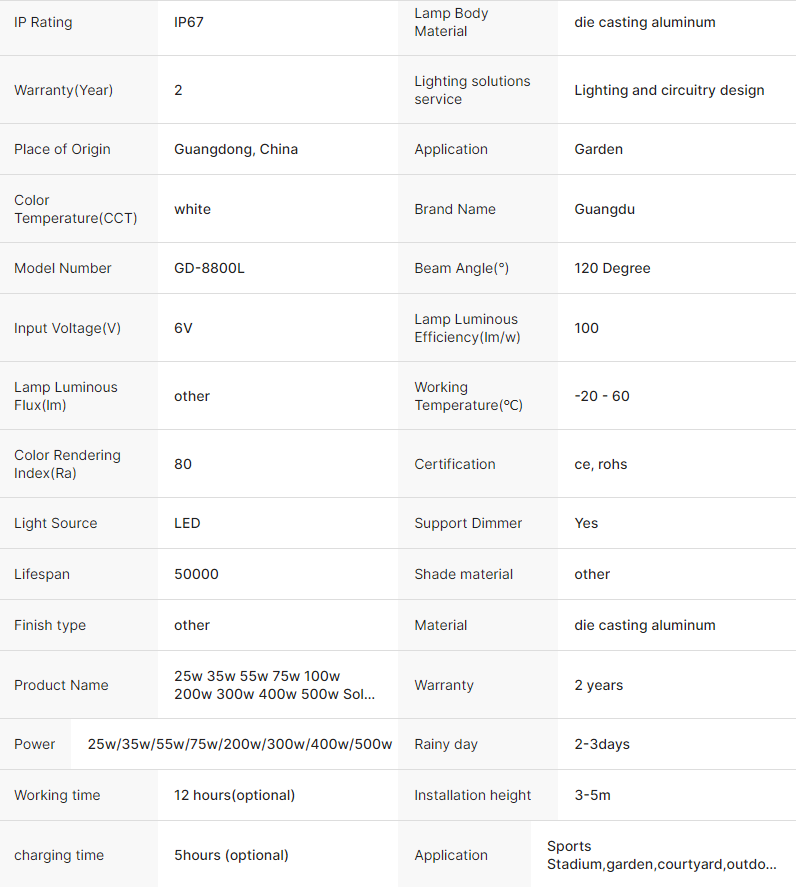Click the 3-5m installation height value

[x=592, y=795]
